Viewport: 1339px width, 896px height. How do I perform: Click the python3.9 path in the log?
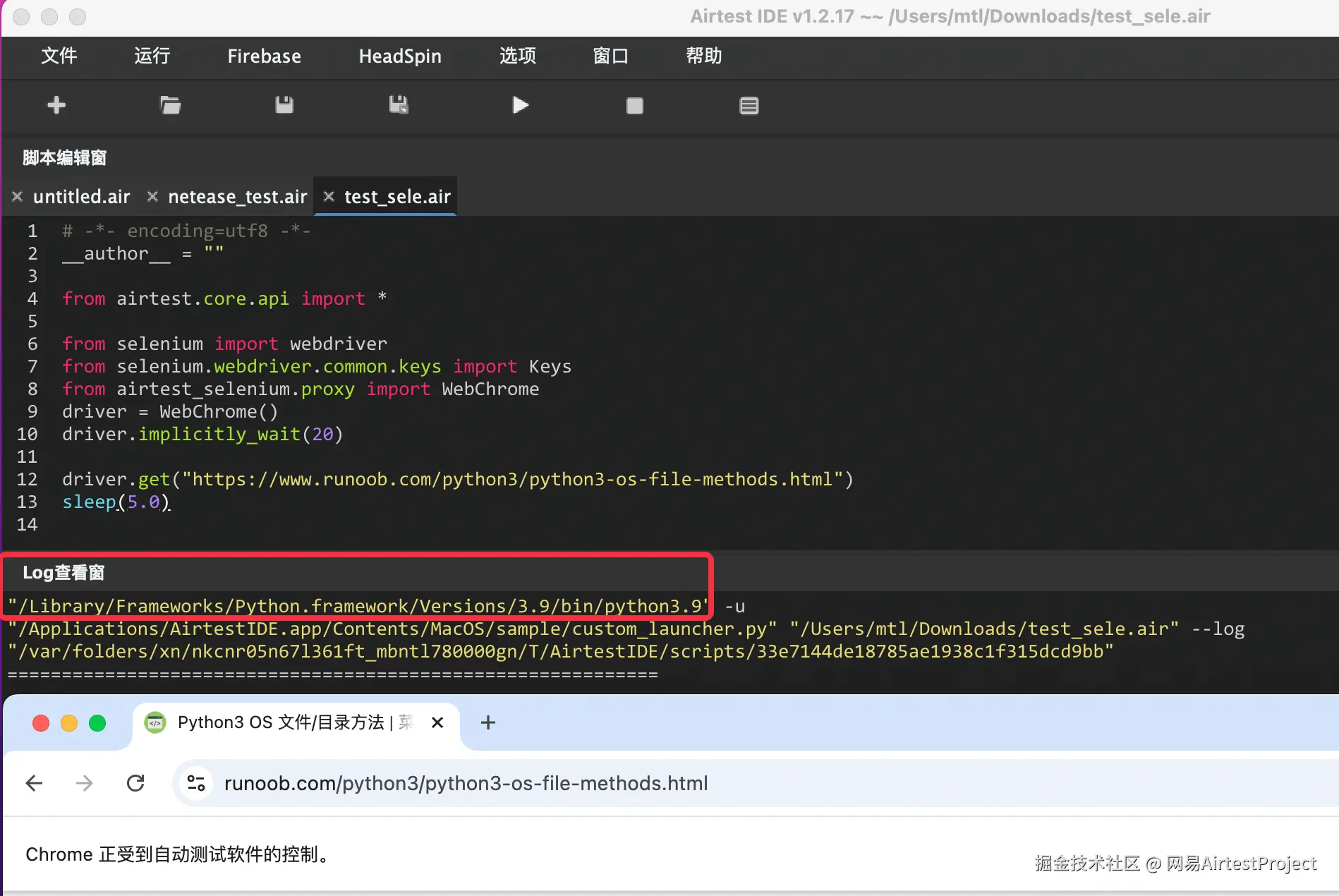tap(358, 606)
